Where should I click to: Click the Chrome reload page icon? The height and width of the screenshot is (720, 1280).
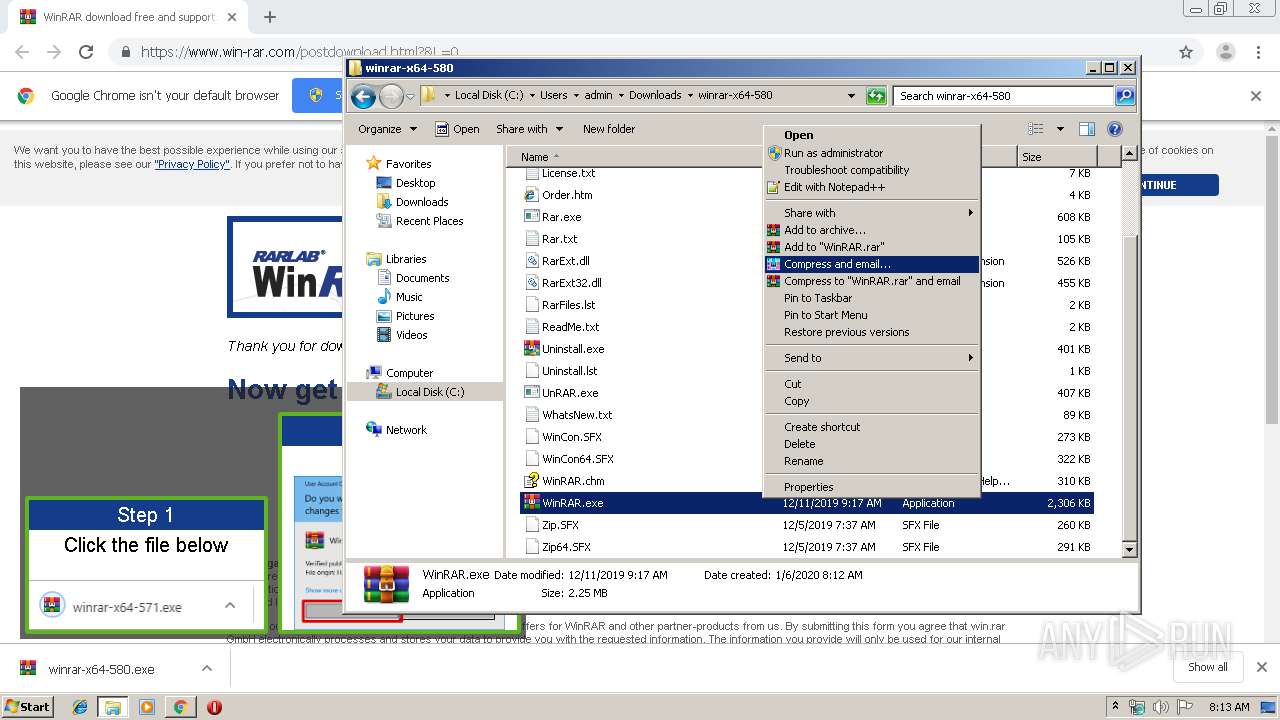(x=86, y=52)
